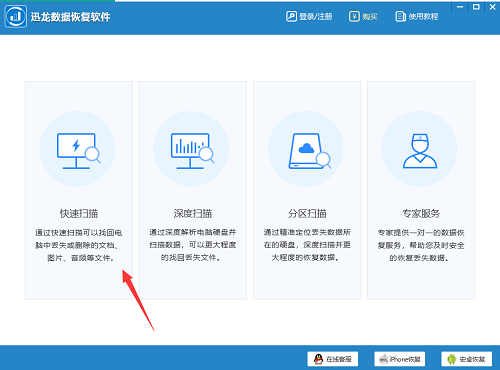The height and width of the screenshot is (370, 500).
Task: Minimize the application window
Action: [x=460, y=7]
